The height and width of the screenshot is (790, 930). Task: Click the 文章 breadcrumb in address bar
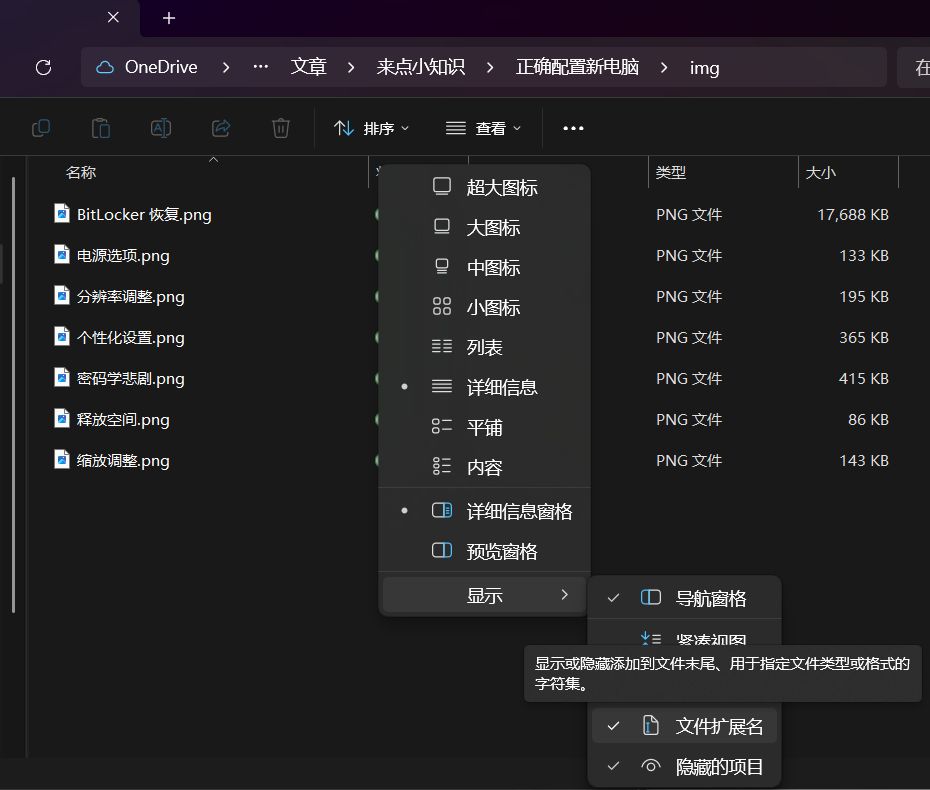coord(308,67)
